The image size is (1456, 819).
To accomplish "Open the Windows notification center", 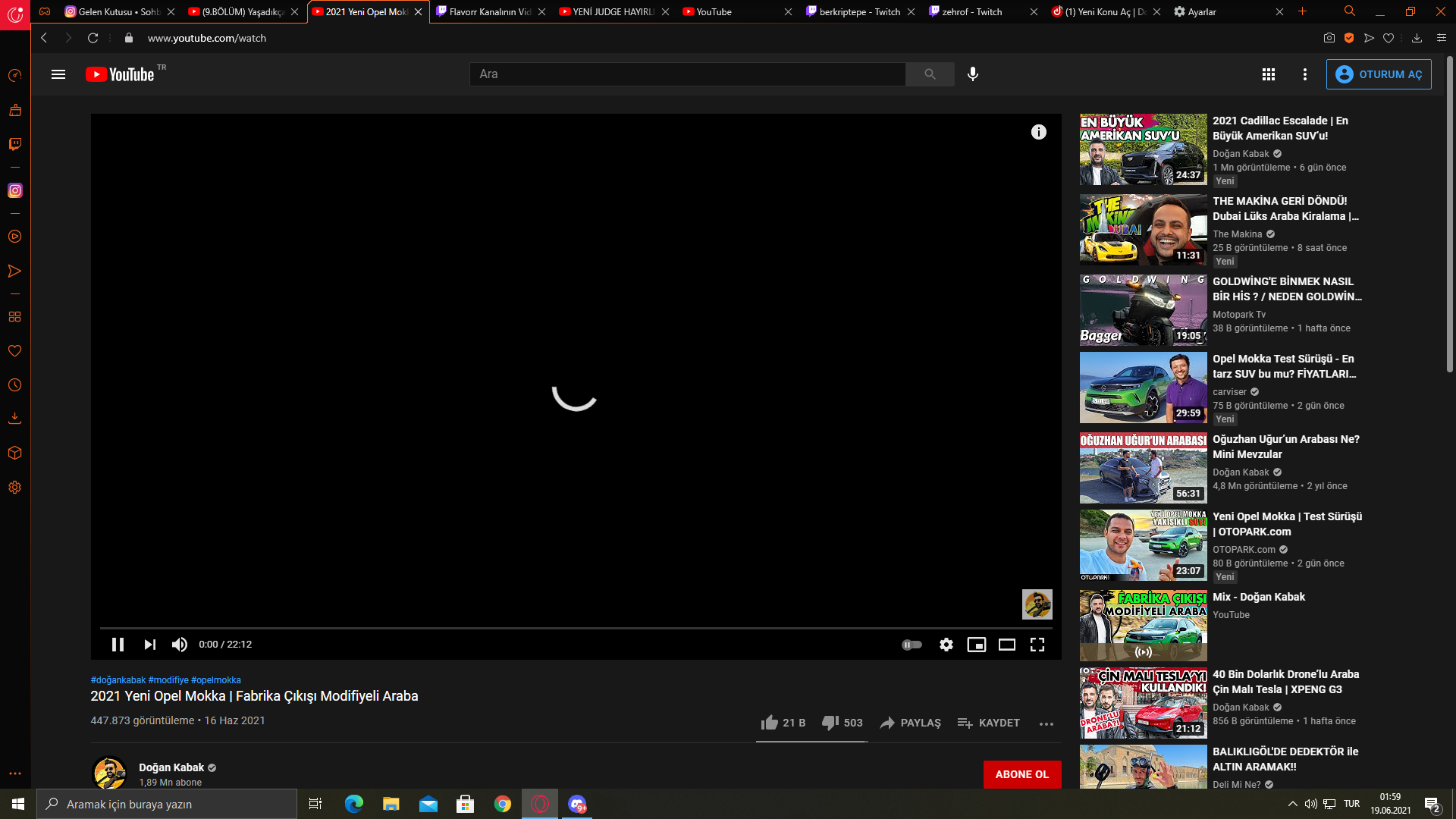I will (x=1432, y=804).
